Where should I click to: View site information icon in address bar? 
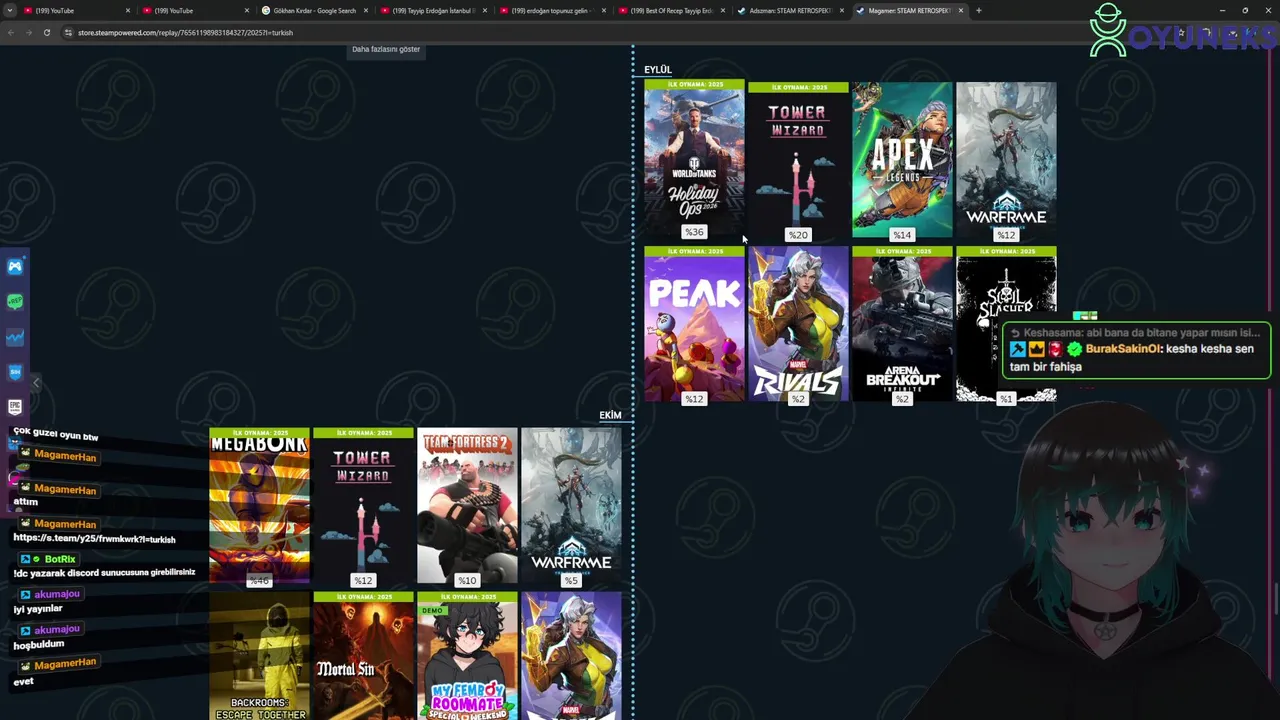[x=68, y=32]
